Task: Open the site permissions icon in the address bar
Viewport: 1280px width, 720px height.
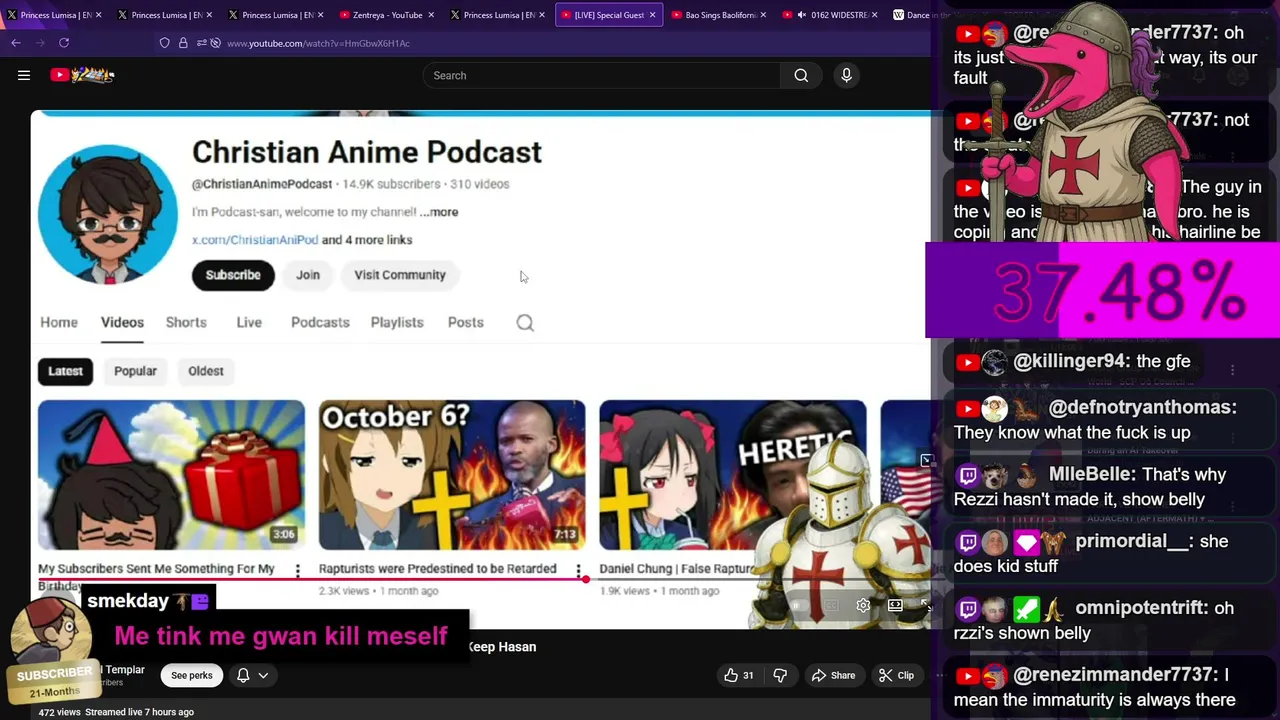Action: point(202,43)
